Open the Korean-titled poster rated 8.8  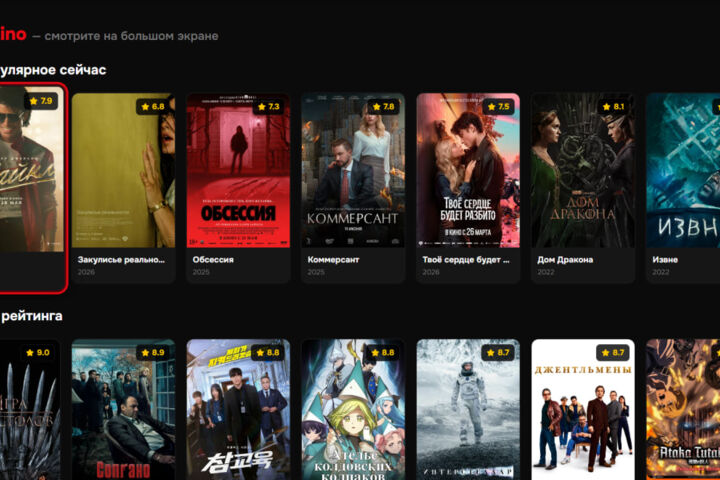[238, 410]
